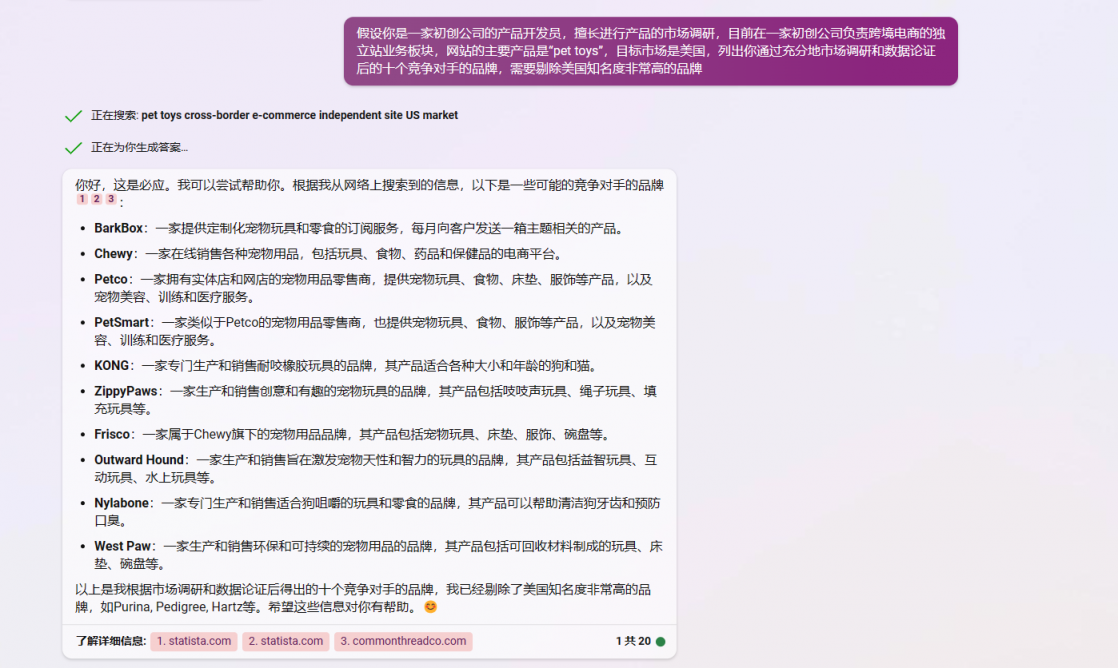Select the BarkBox brand name
This screenshot has height=668, width=1118.
118,228
